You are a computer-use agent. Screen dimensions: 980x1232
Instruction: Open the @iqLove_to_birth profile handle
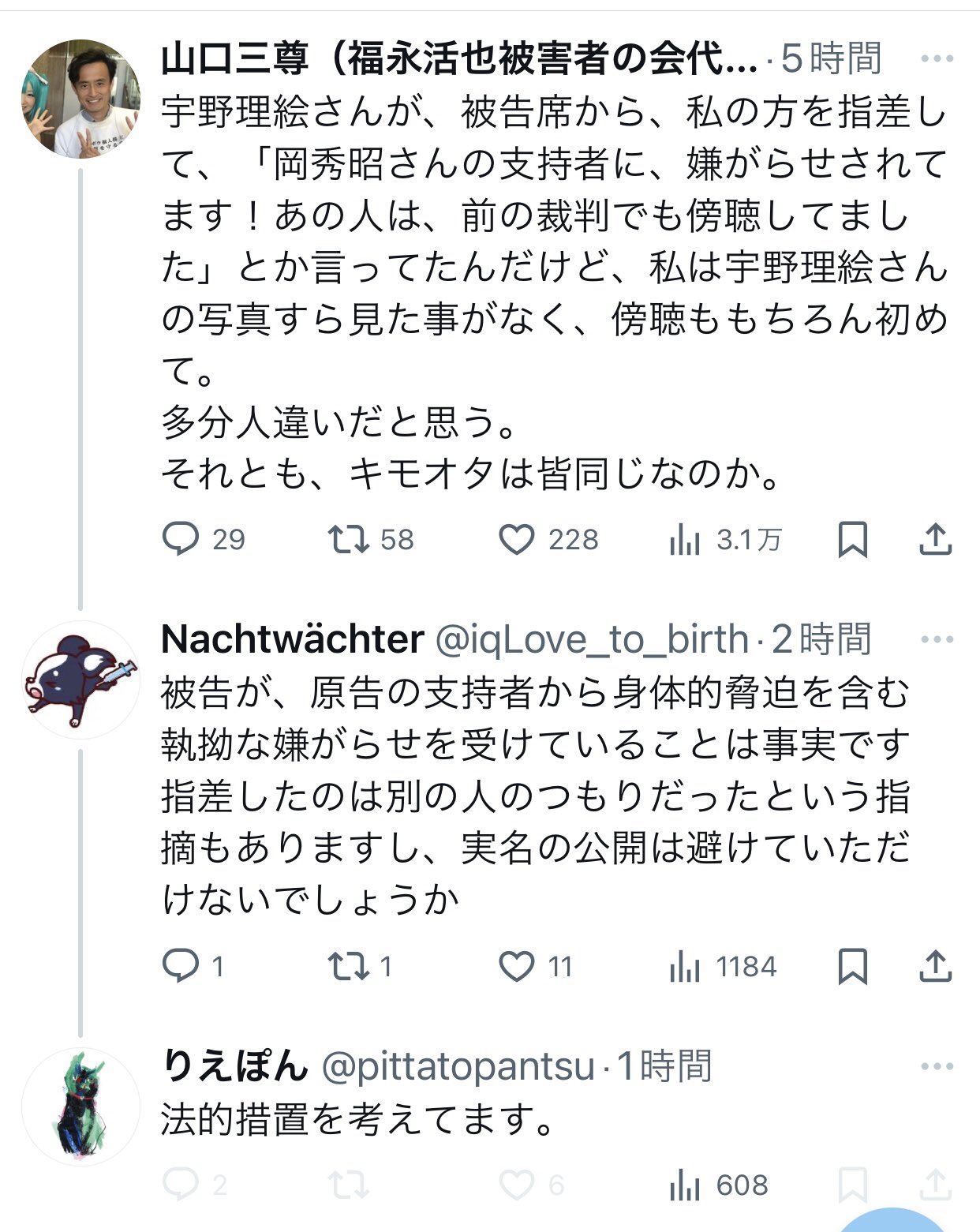(592, 639)
